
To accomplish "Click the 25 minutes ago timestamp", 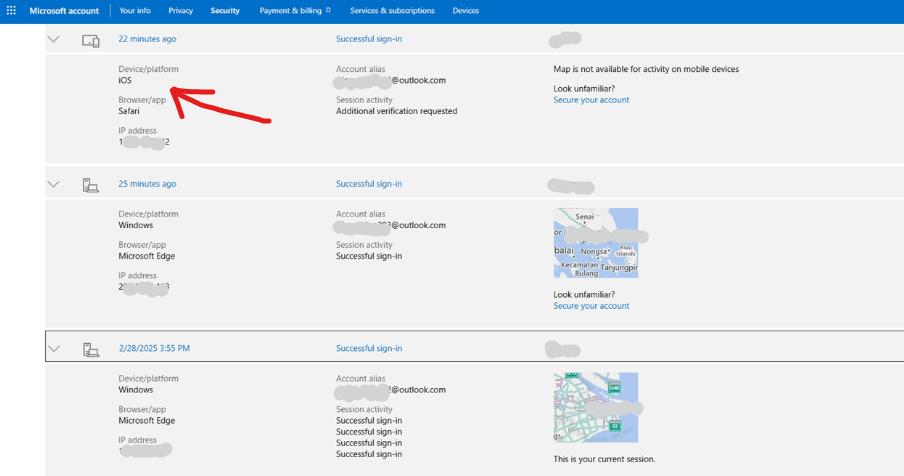I will [148, 184].
